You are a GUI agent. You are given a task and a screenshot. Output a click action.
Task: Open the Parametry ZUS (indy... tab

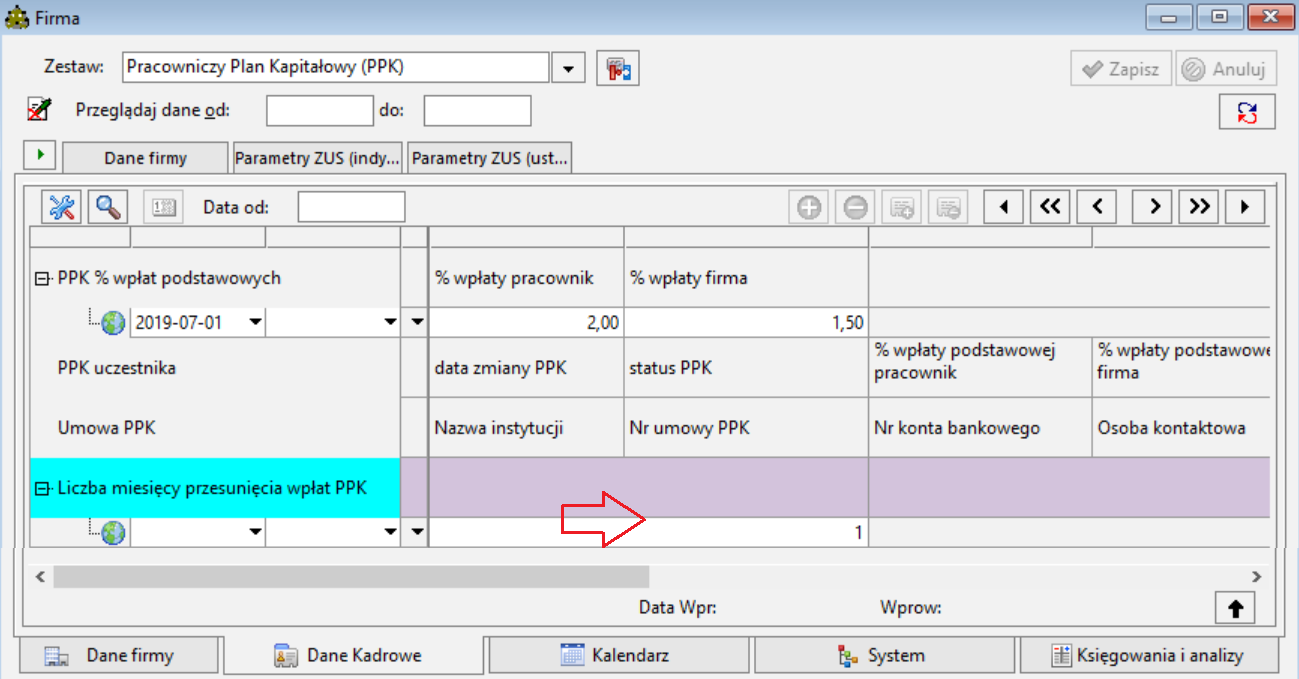318,158
